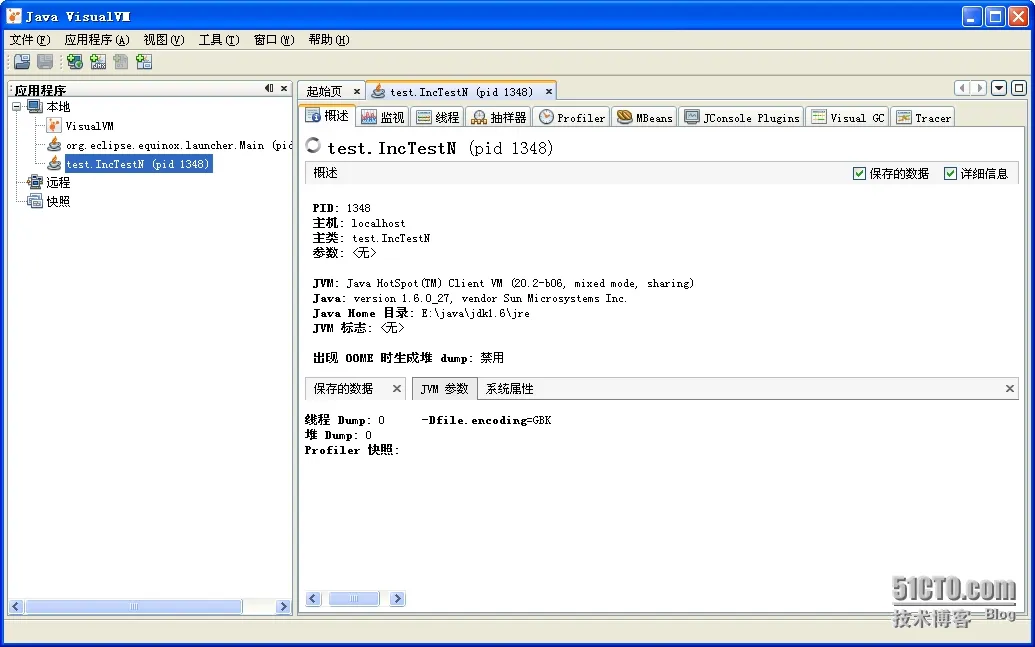This screenshot has height=647, width=1035.
Task: Switch to the 线程 tab
Action: point(438,118)
